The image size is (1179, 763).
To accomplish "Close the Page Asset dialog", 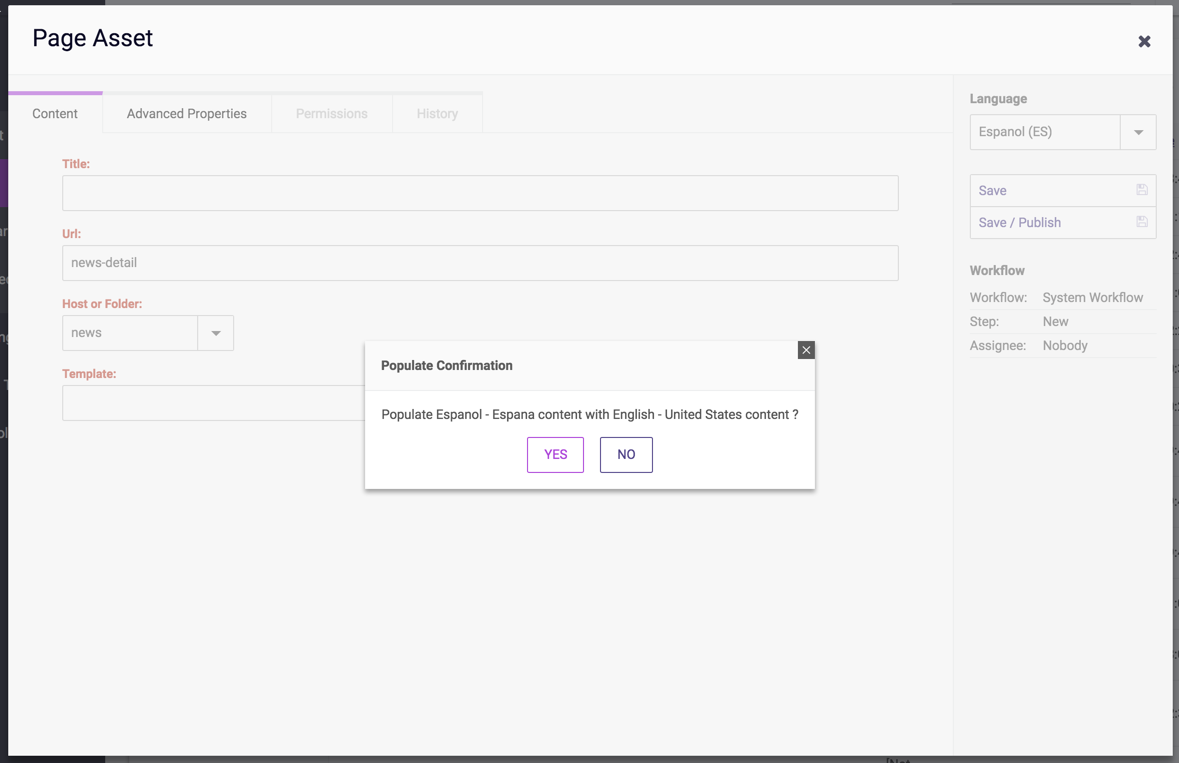I will click(1144, 41).
